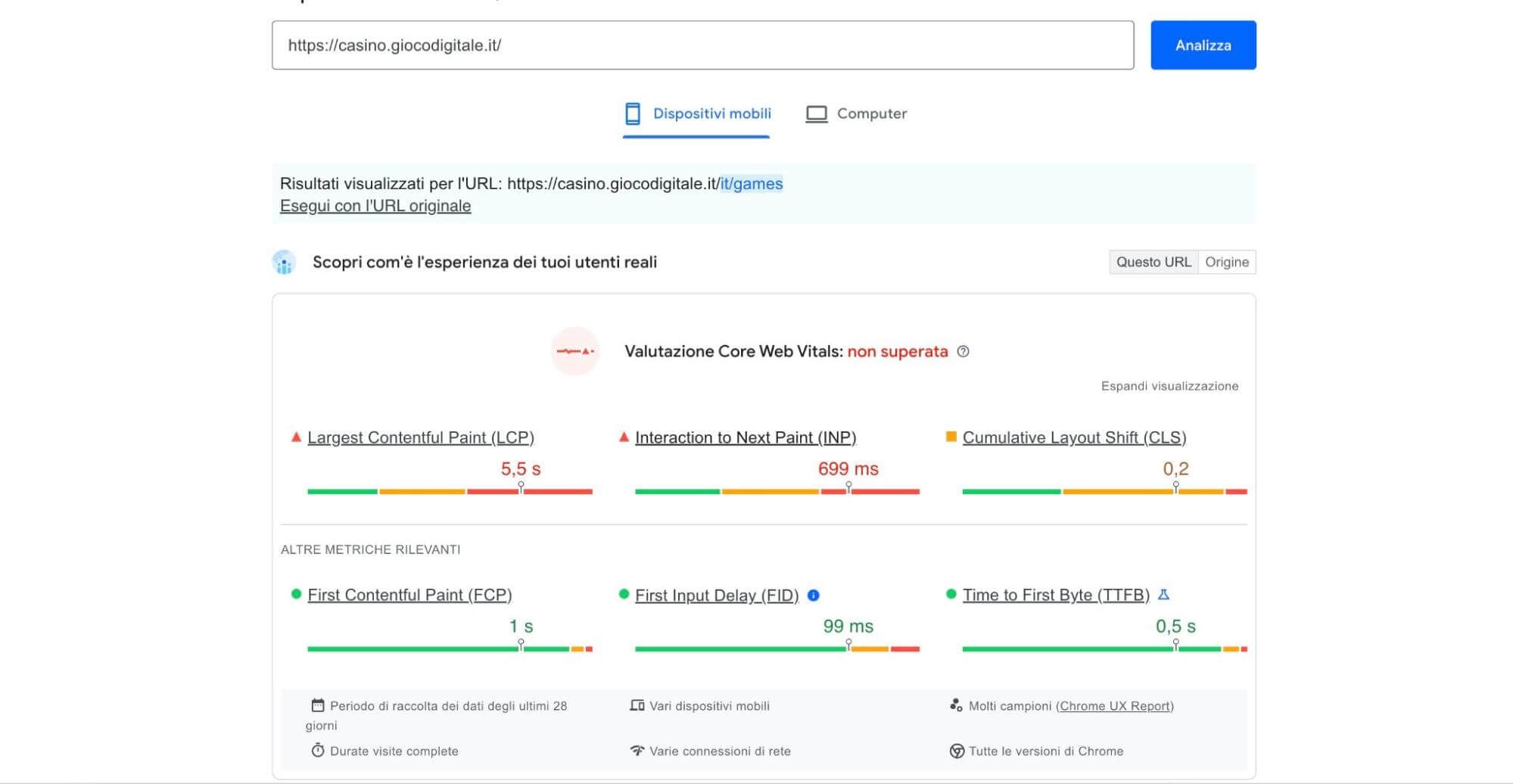
Task: Click the INP red triangle indicator
Action: point(624,437)
